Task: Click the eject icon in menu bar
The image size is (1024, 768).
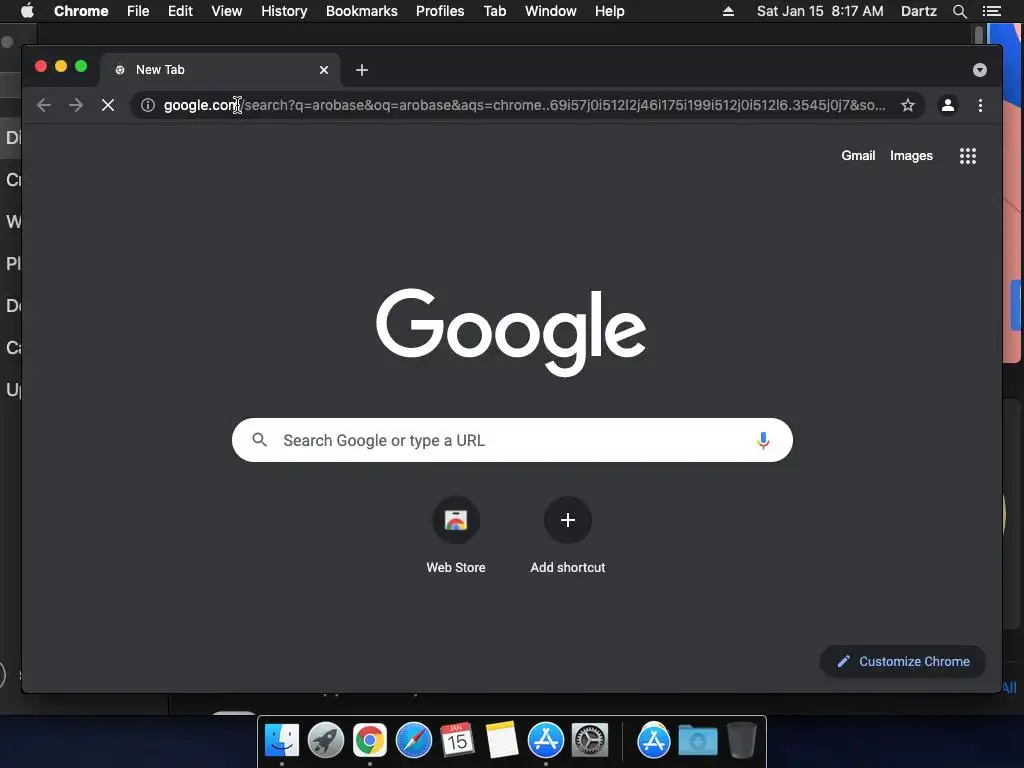Action: point(728,11)
